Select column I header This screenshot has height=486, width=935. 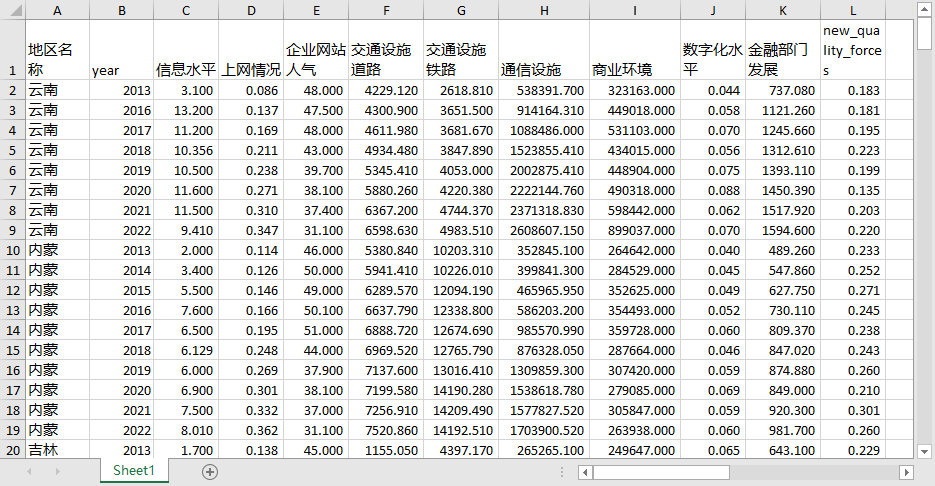[x=635, y=10]
